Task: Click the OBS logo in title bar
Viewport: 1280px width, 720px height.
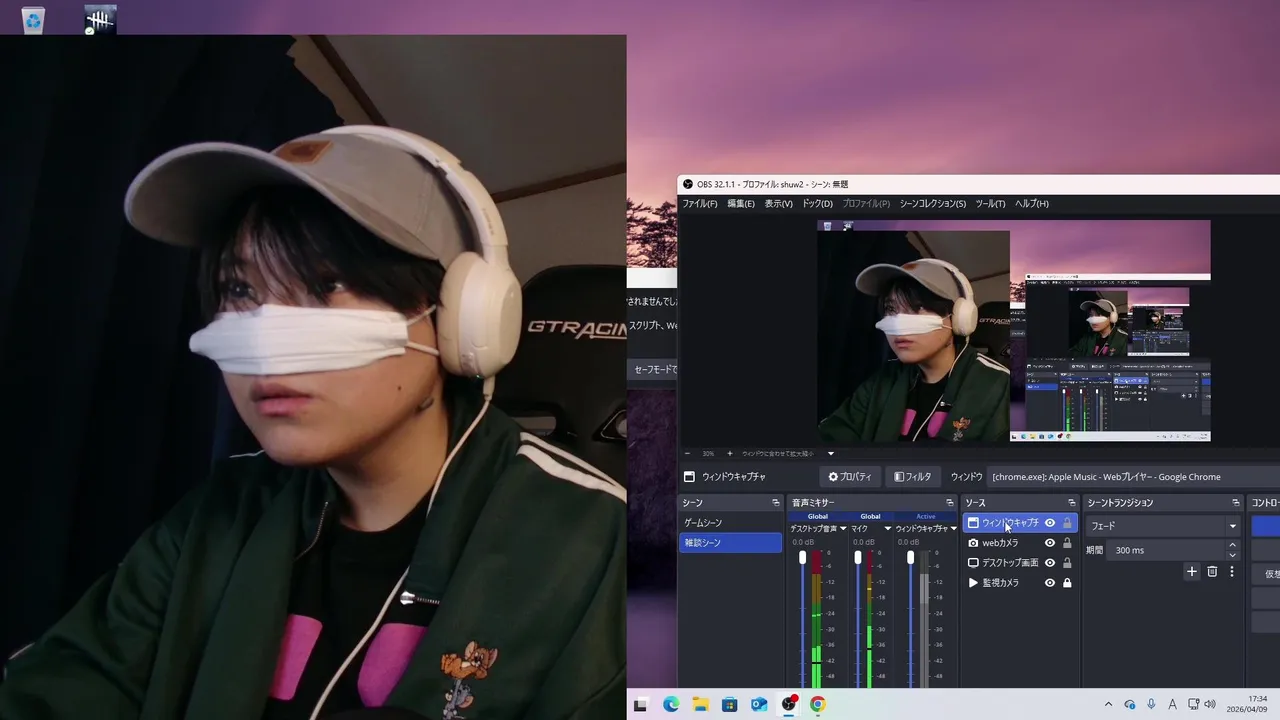Action: [x=688, y=184]
